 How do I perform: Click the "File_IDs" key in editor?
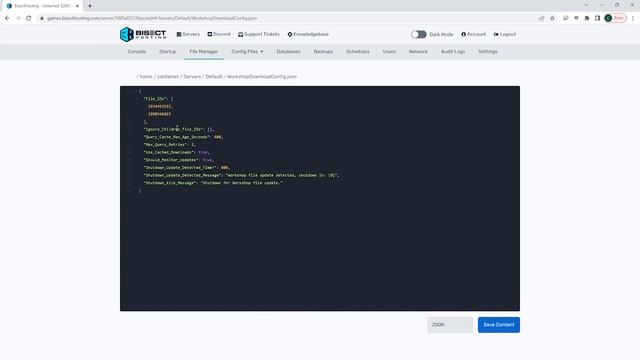[155, 99]
